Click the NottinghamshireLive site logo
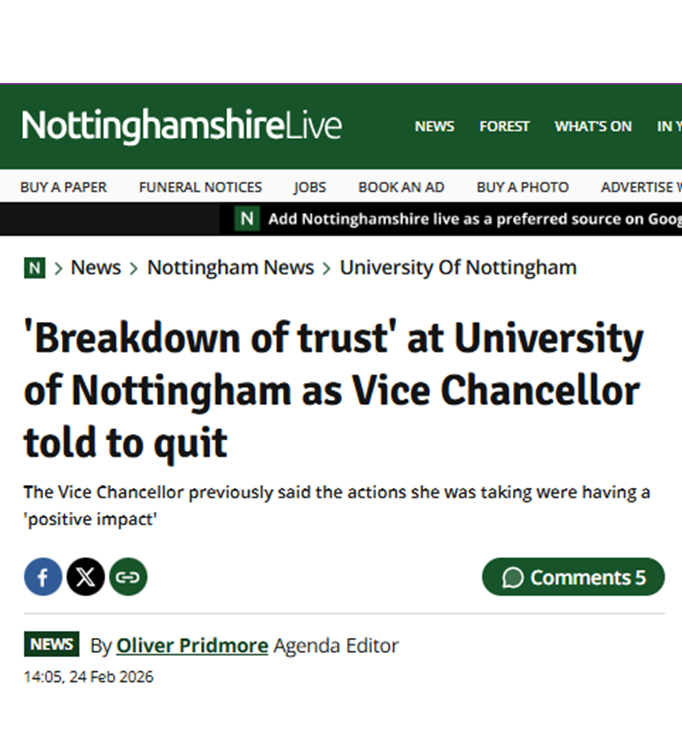The width and height of the screenshot is (682, 750). 182,126
